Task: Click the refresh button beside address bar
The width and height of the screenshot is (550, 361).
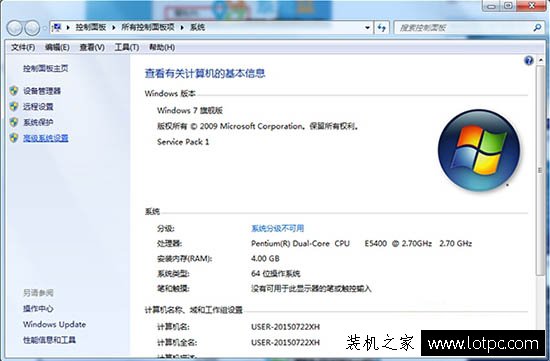Action: point(382,28)
